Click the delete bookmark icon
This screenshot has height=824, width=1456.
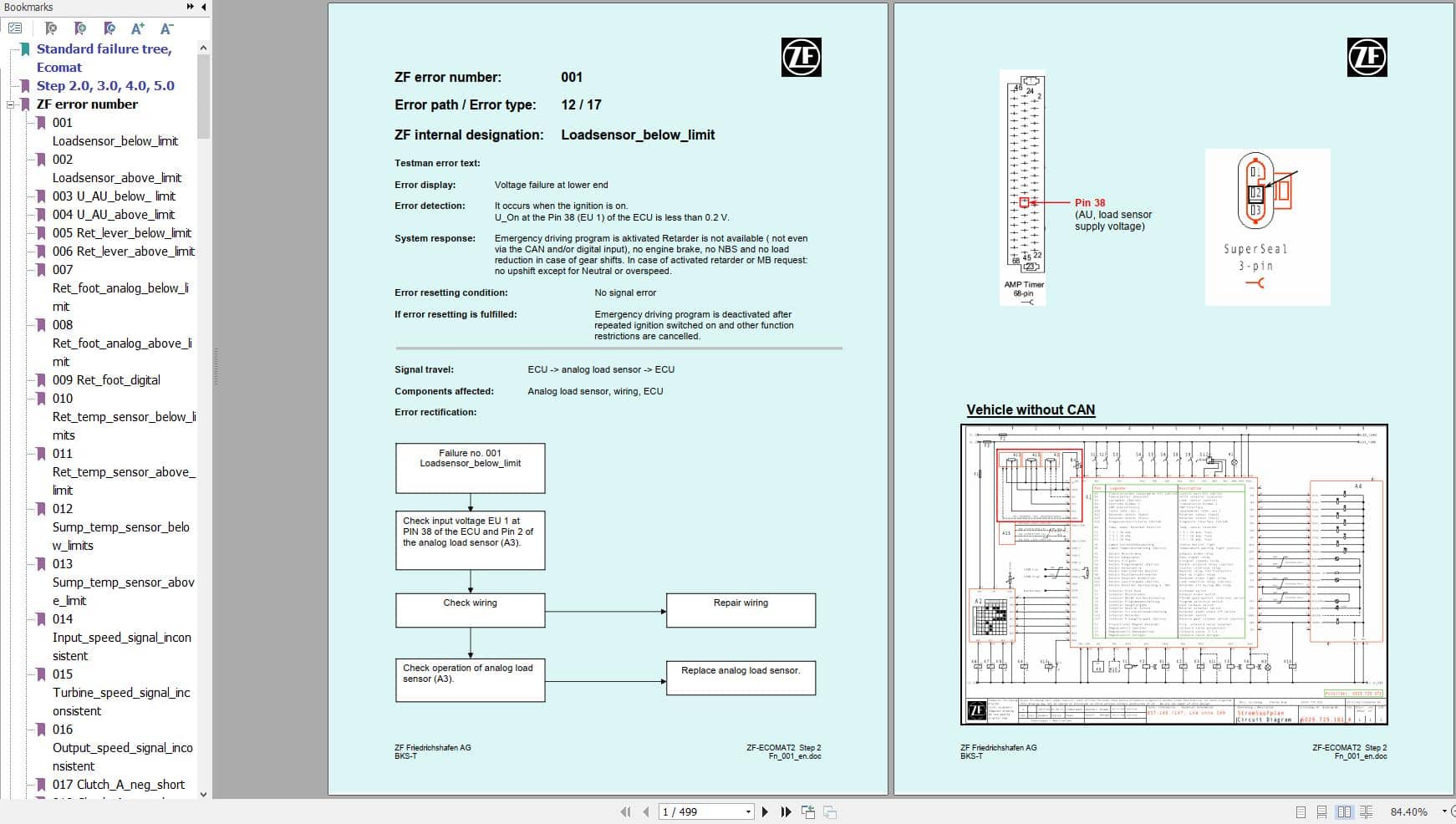[x=51, y=28]
